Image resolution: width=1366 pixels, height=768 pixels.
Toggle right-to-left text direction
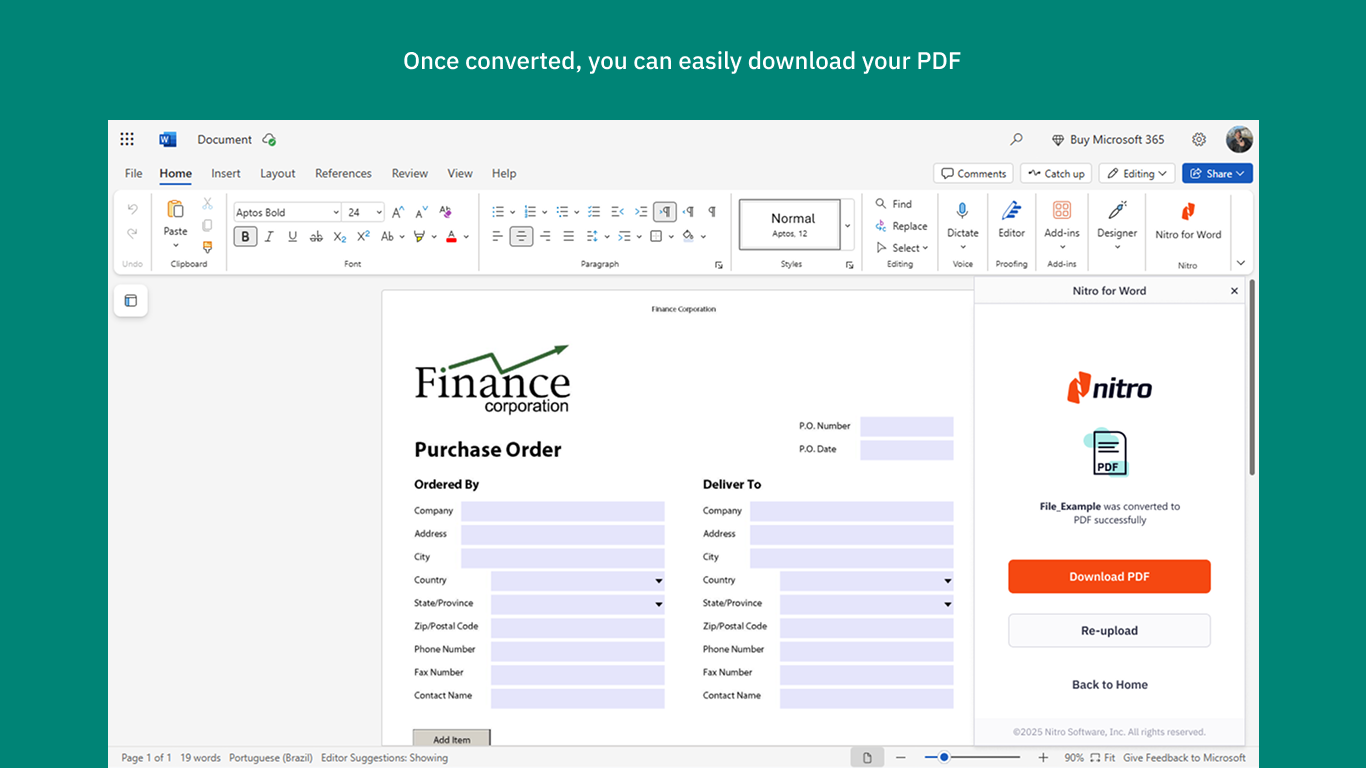coord(688,212)
